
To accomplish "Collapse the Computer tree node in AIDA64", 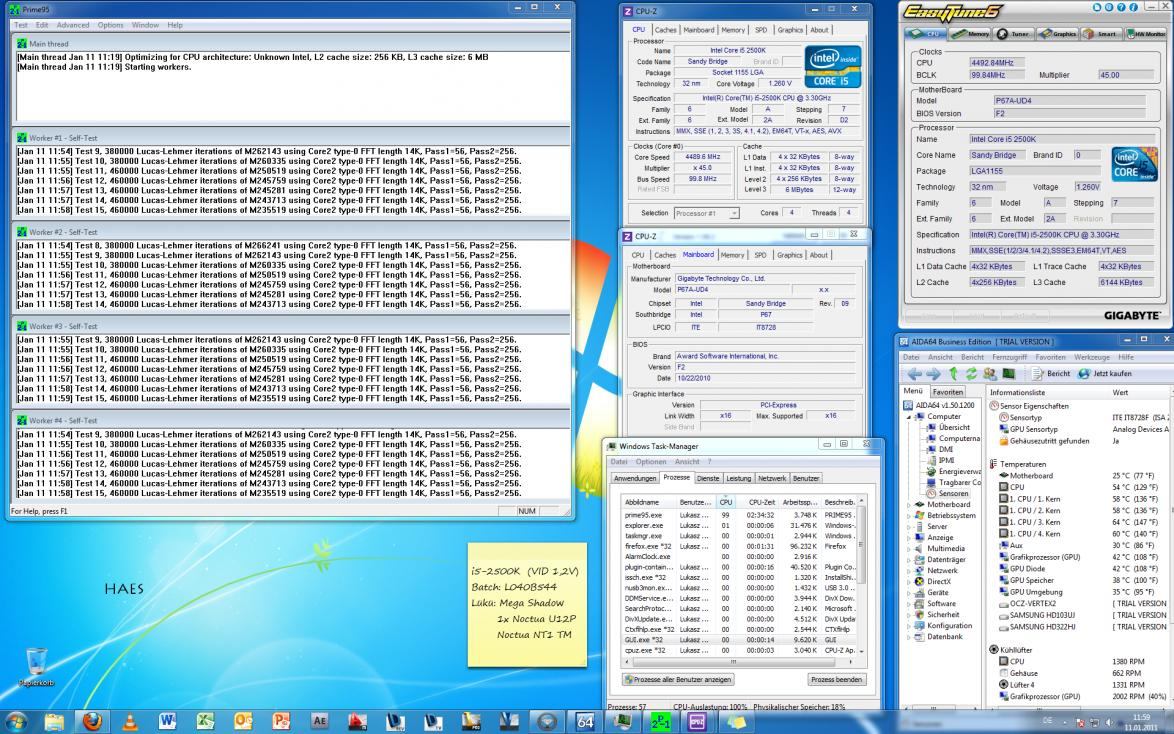I will tap(910, 416).
